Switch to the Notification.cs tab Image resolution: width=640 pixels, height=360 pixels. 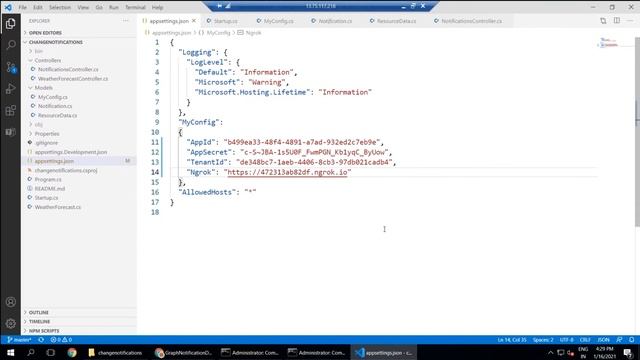(335, 21)
